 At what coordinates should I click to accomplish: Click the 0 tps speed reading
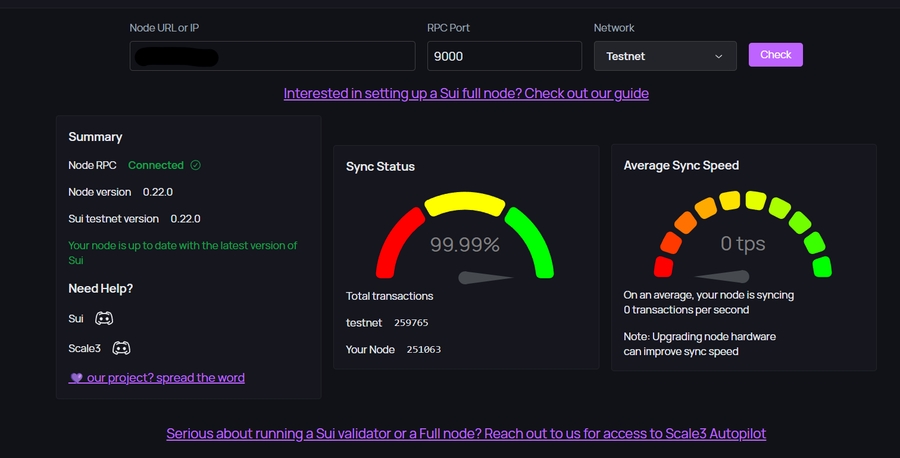tap(742, 243)
